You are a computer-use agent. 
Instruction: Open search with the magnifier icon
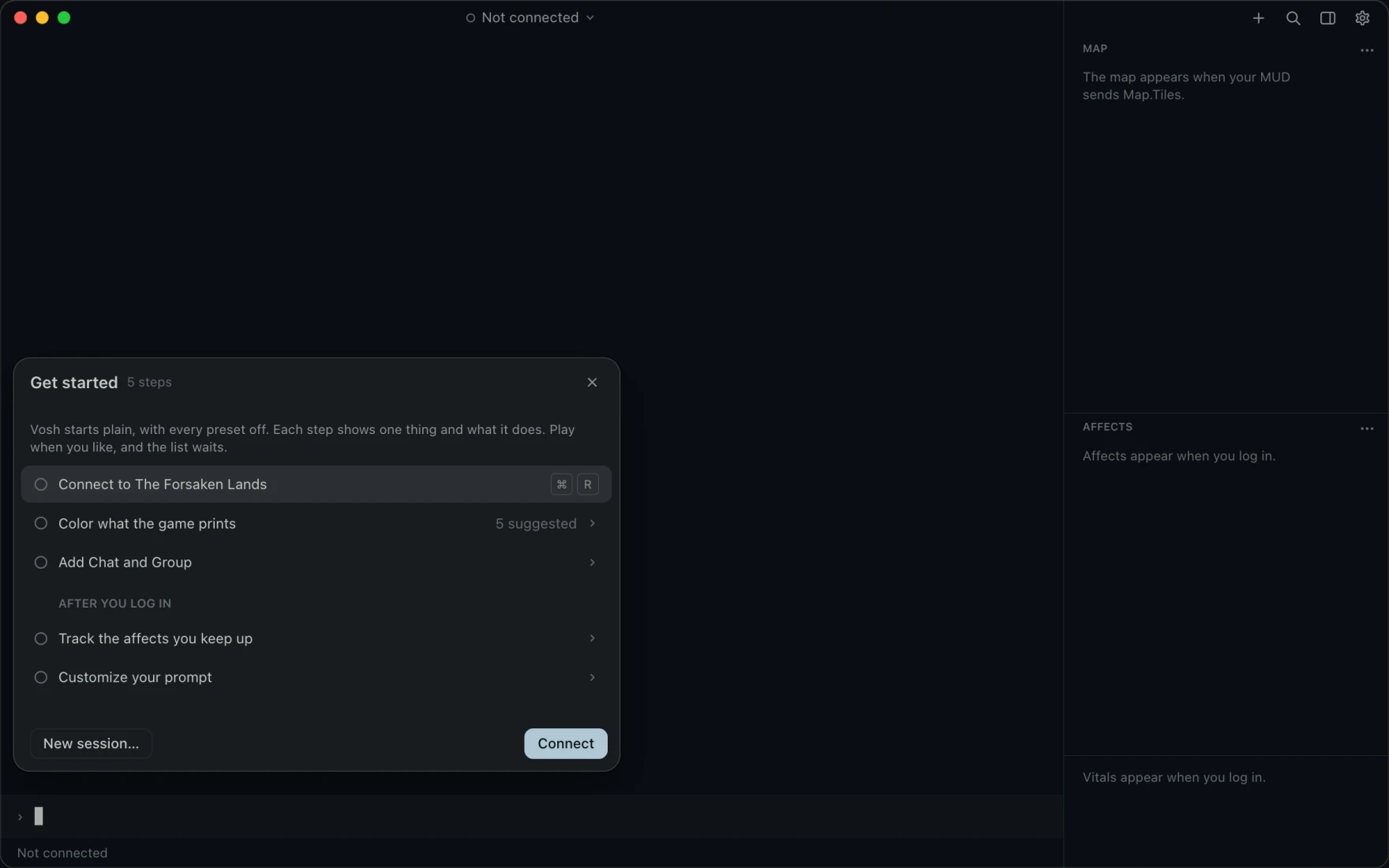1293,17
